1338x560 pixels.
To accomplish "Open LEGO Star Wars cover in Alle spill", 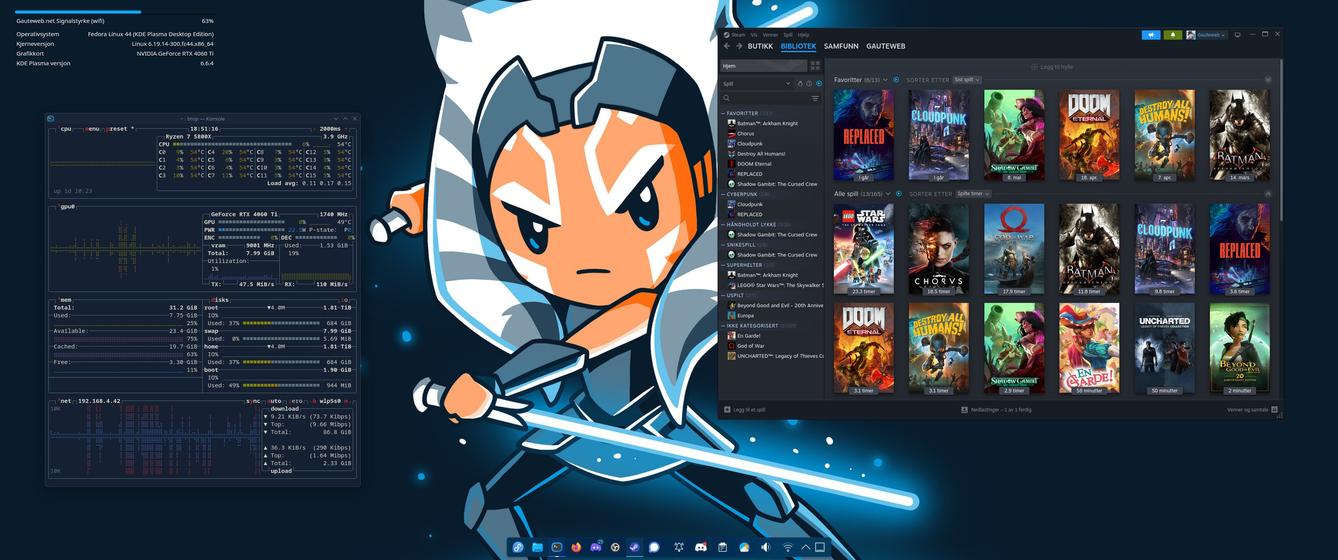I will [x=863, y=249].
